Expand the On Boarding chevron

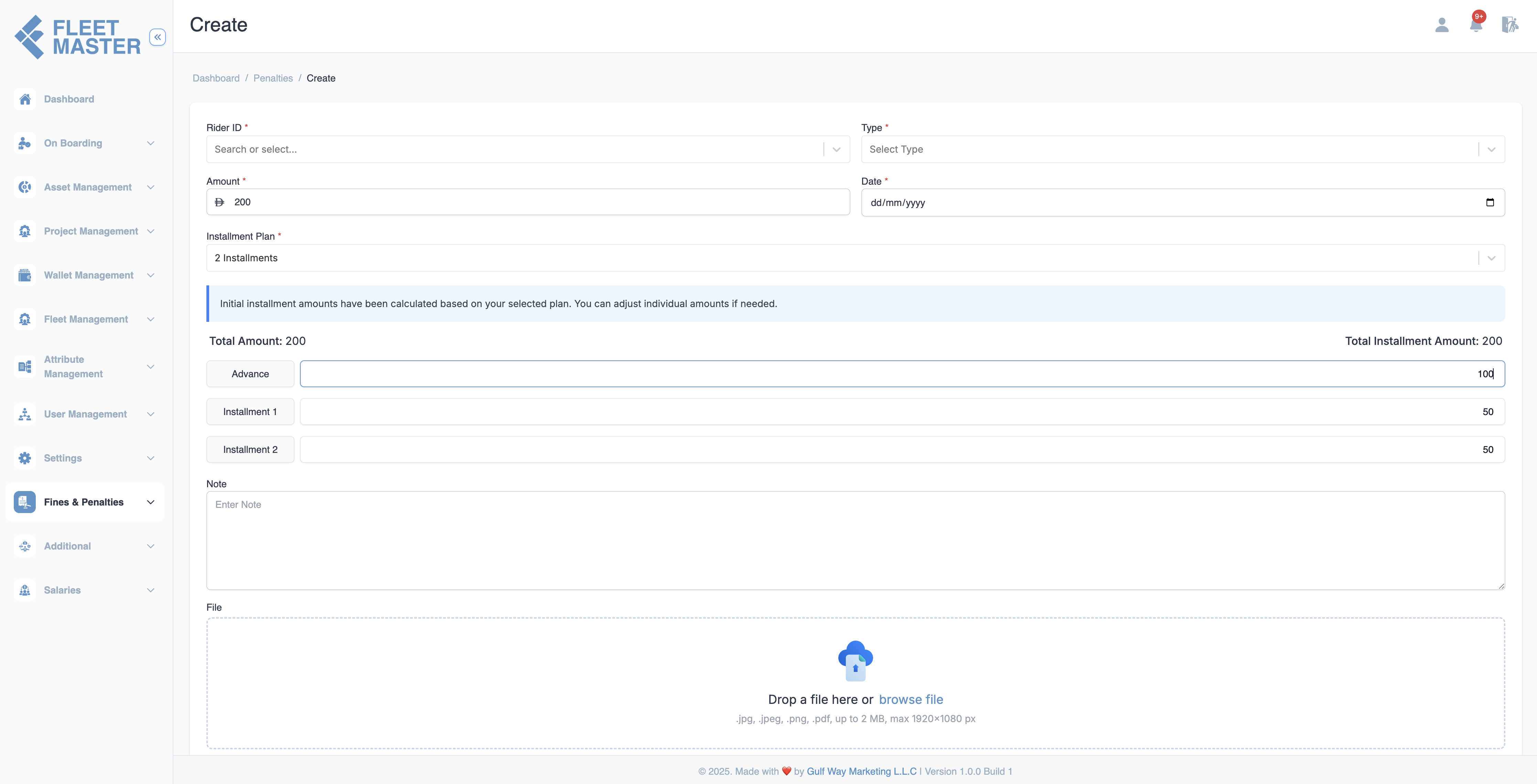pyautogui.click(x=151, y=143)
